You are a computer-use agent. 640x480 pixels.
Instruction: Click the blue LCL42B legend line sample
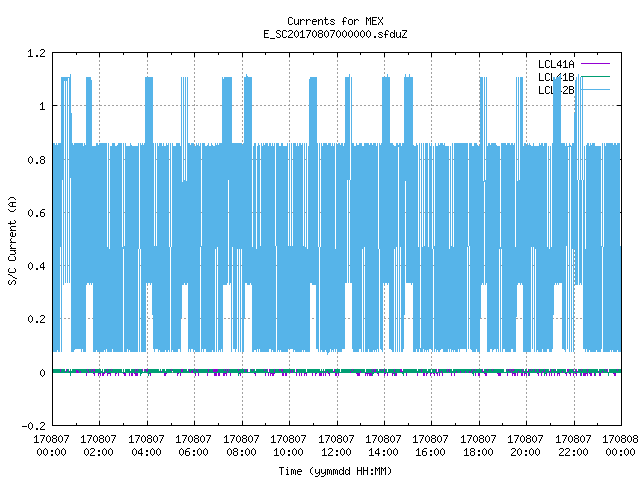pyautogui.click(x=595, y=89)
